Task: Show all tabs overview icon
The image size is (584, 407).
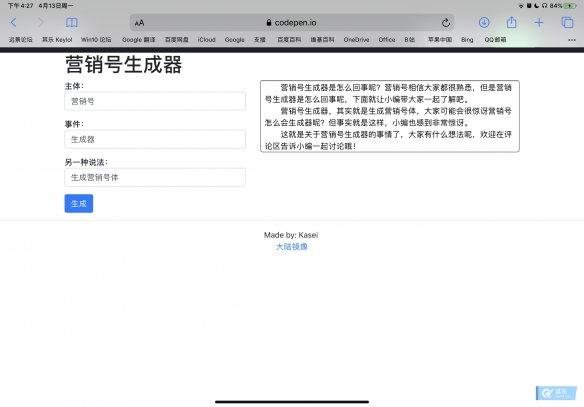Action: [x=568, y=23]
